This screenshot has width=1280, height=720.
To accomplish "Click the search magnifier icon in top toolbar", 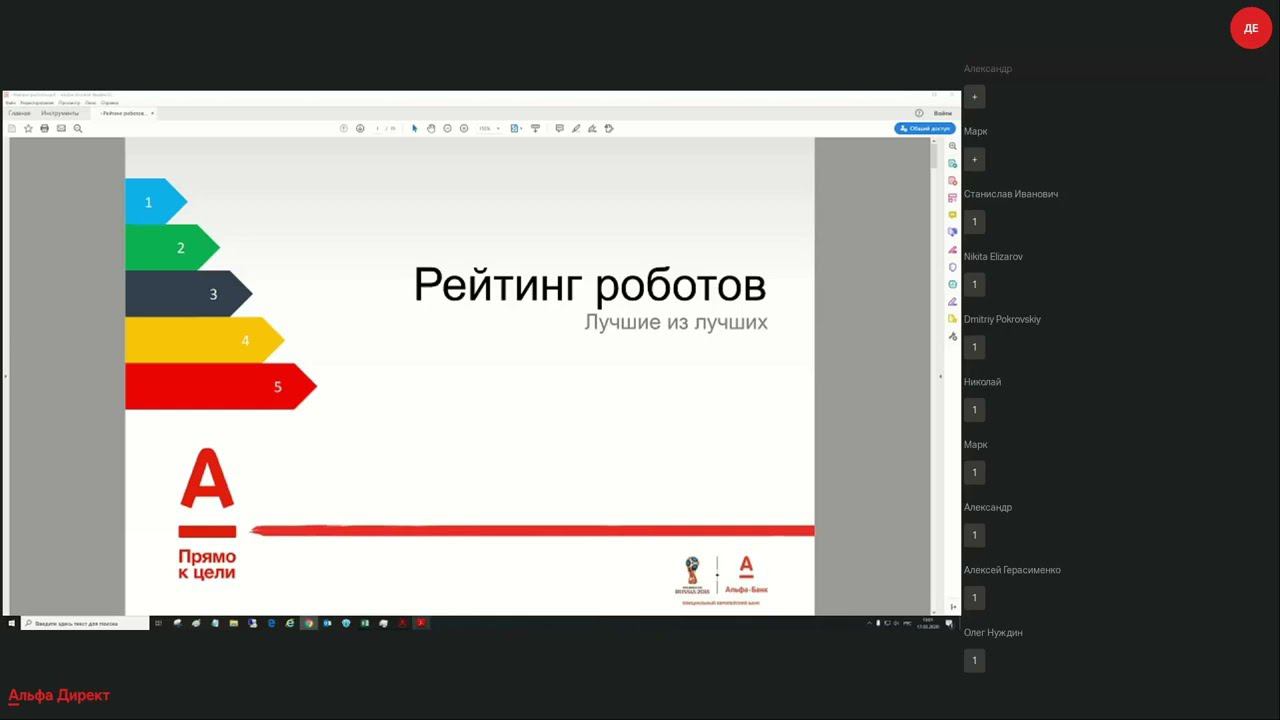I will pos(77,128).
